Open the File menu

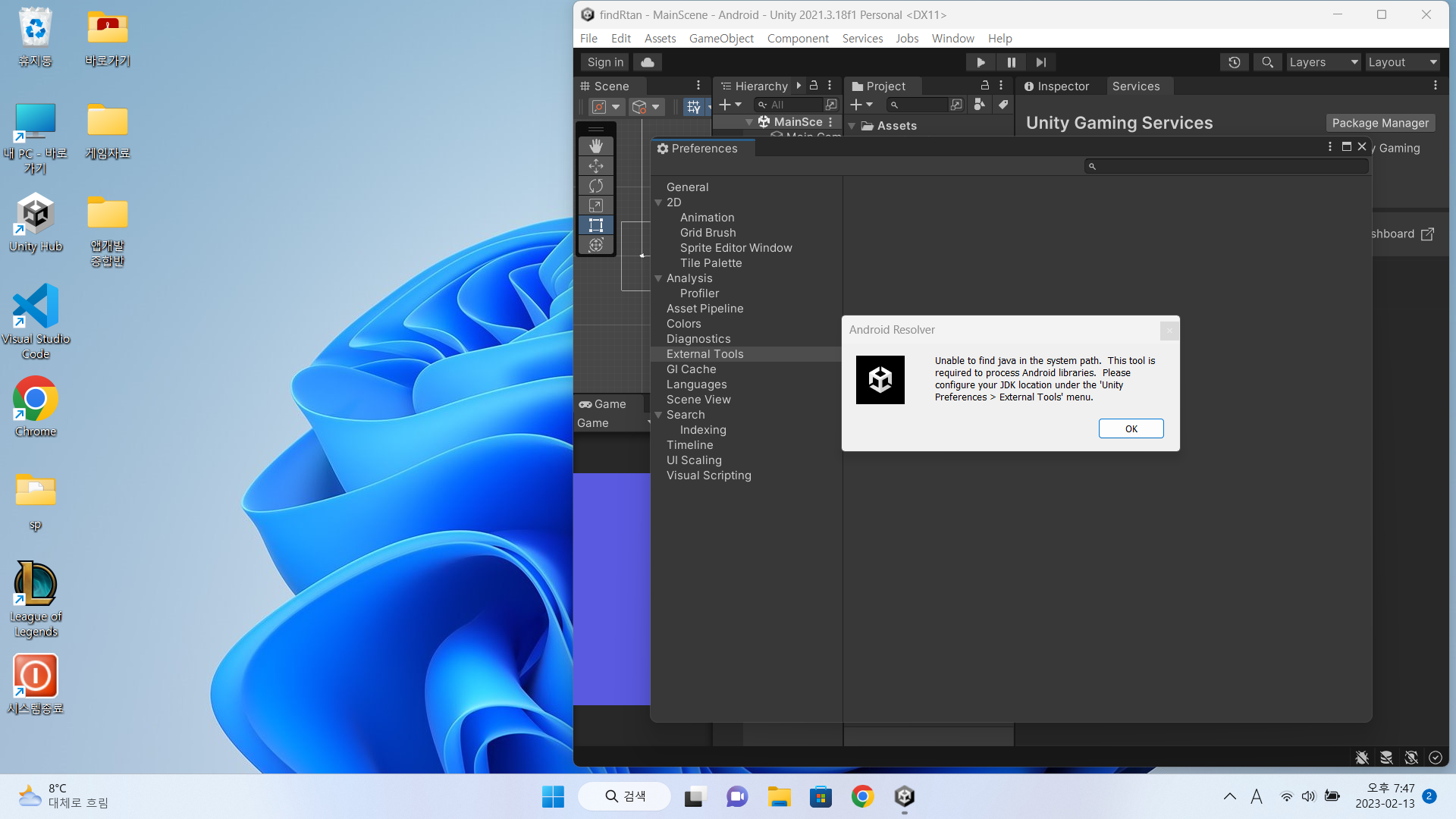point(588,39)
